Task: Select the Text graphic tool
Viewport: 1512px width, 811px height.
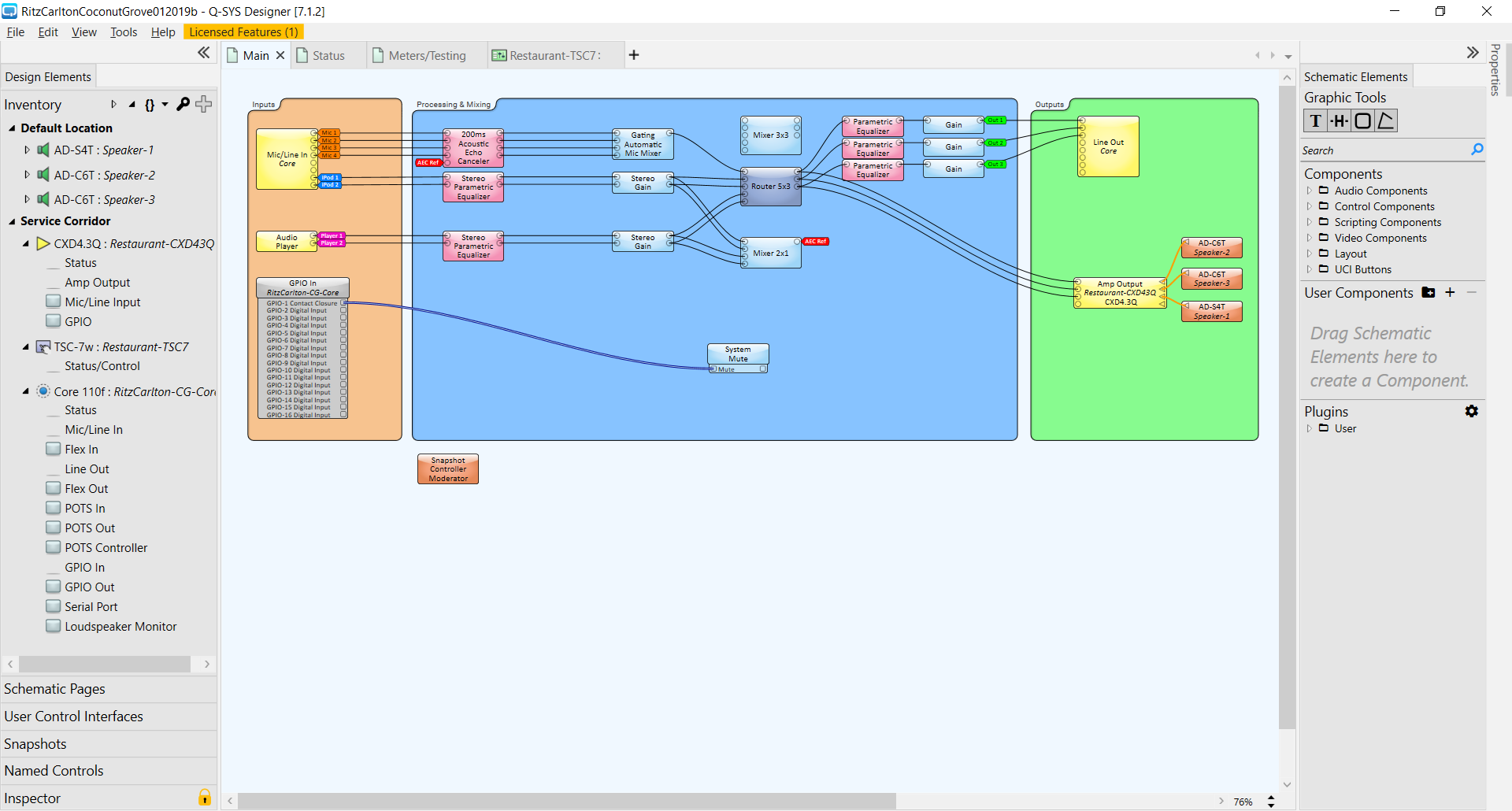Action: 1315,121
